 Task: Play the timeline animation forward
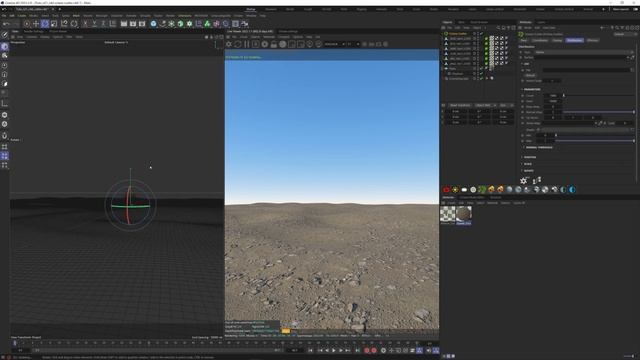[334, 350]
